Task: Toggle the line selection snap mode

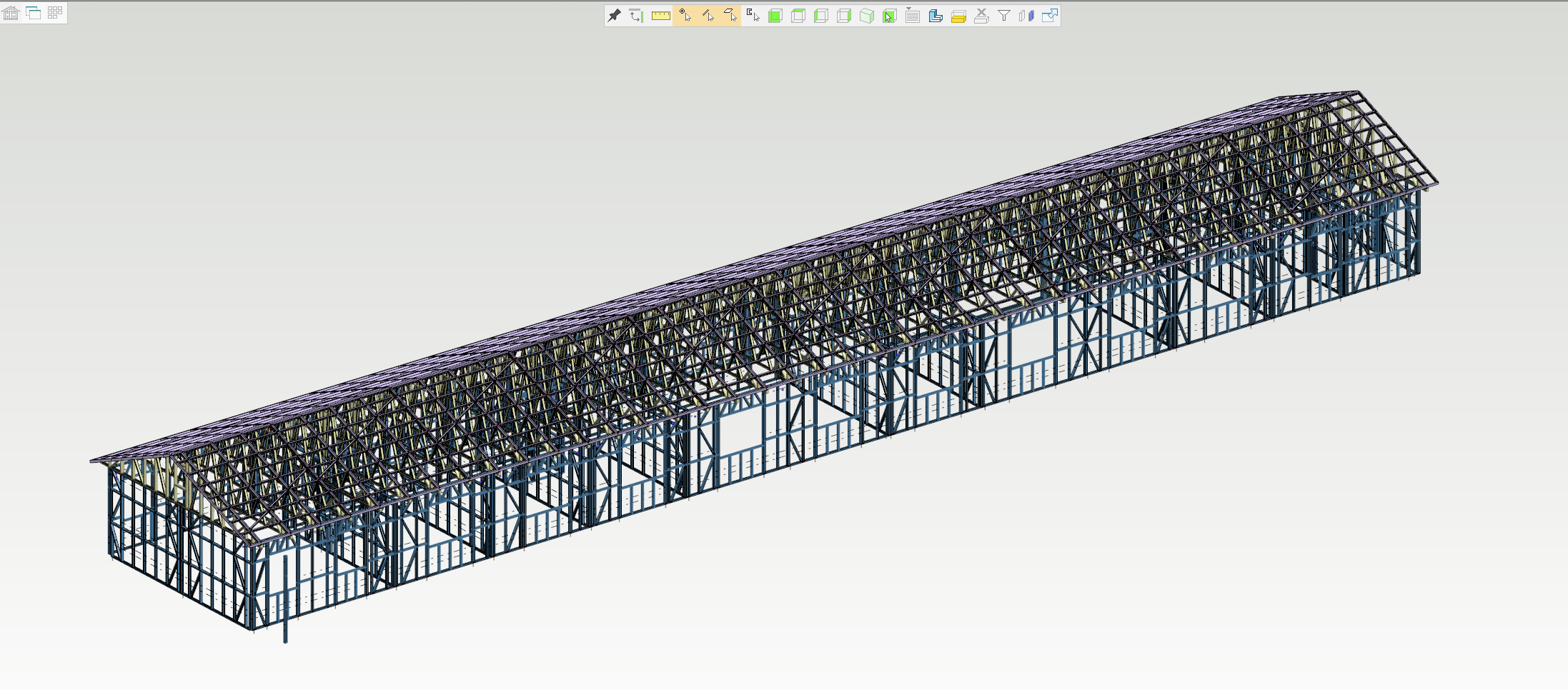Action: click(708, 16)
